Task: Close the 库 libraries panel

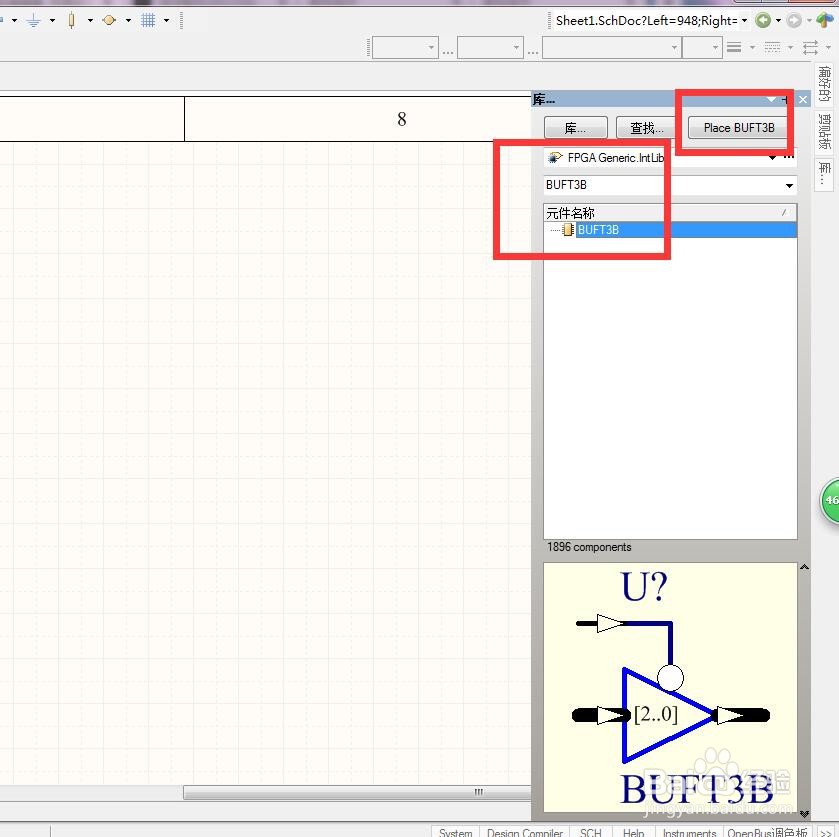Action: (x=803, y=100)
